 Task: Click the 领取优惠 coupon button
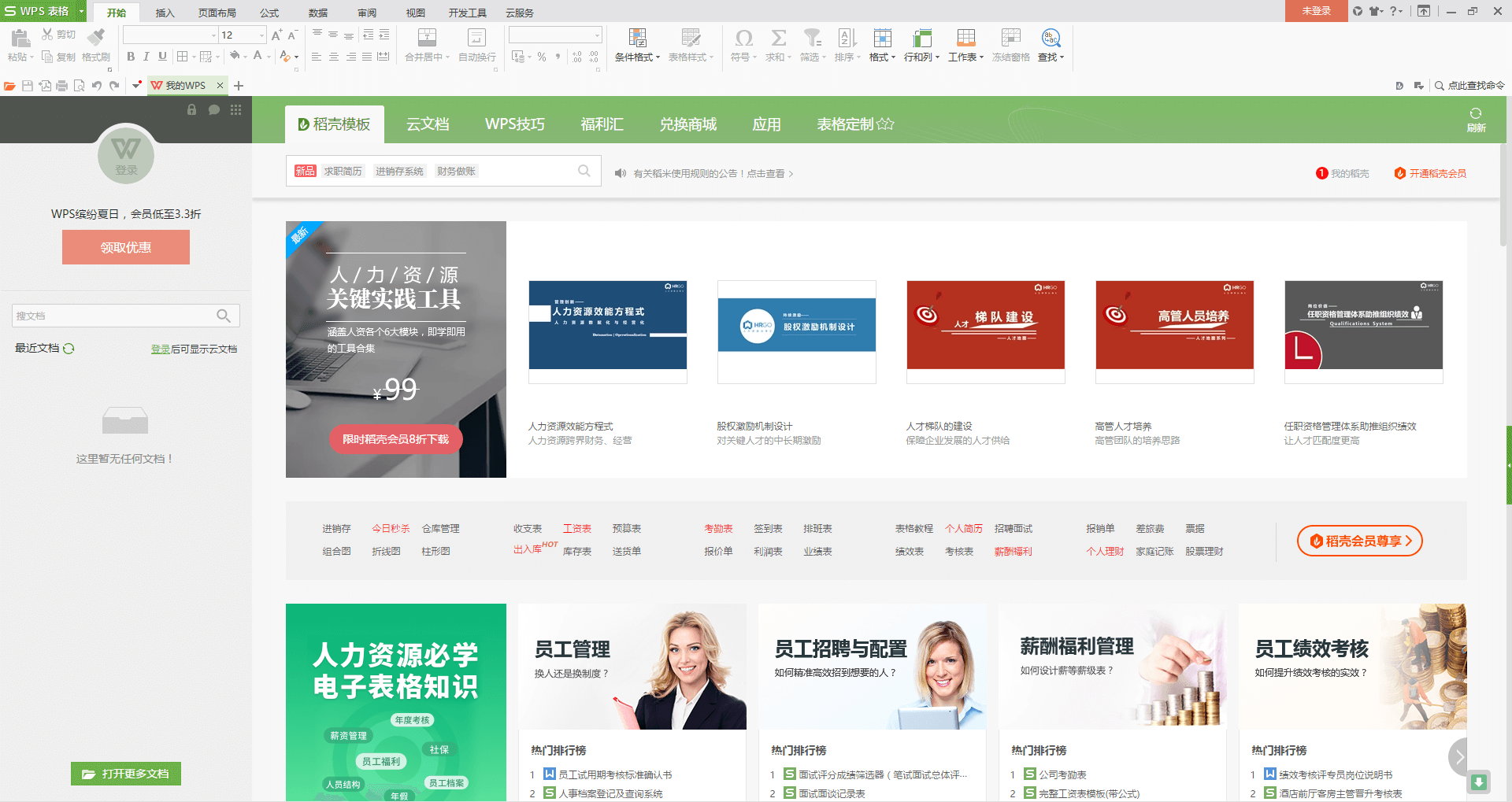126,246
